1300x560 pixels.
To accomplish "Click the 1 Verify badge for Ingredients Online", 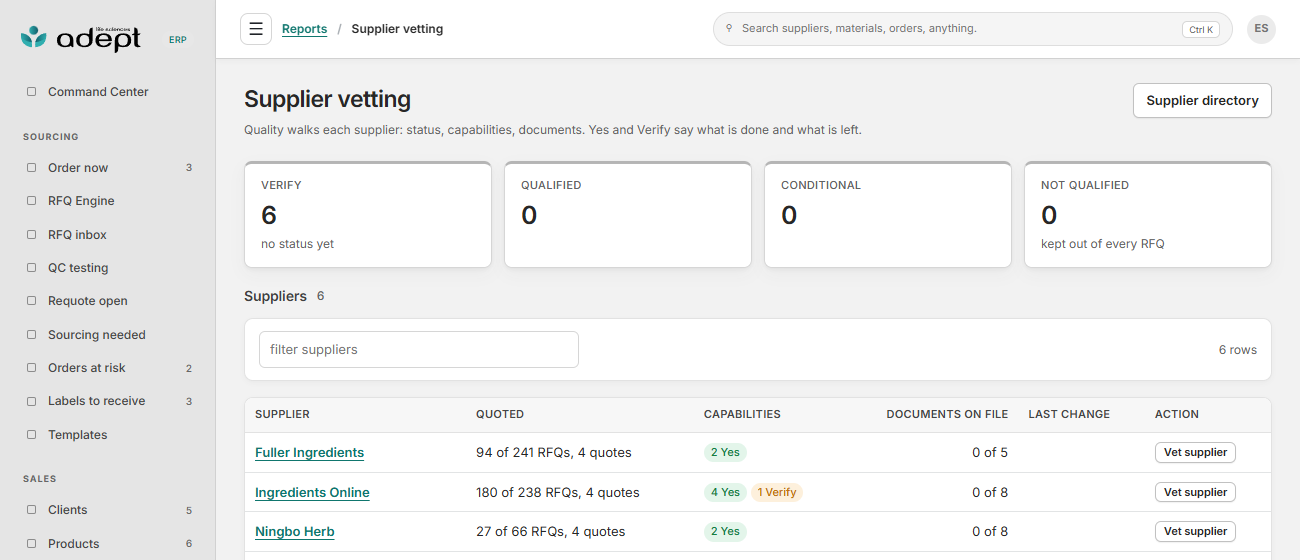I will pos(777,492).
